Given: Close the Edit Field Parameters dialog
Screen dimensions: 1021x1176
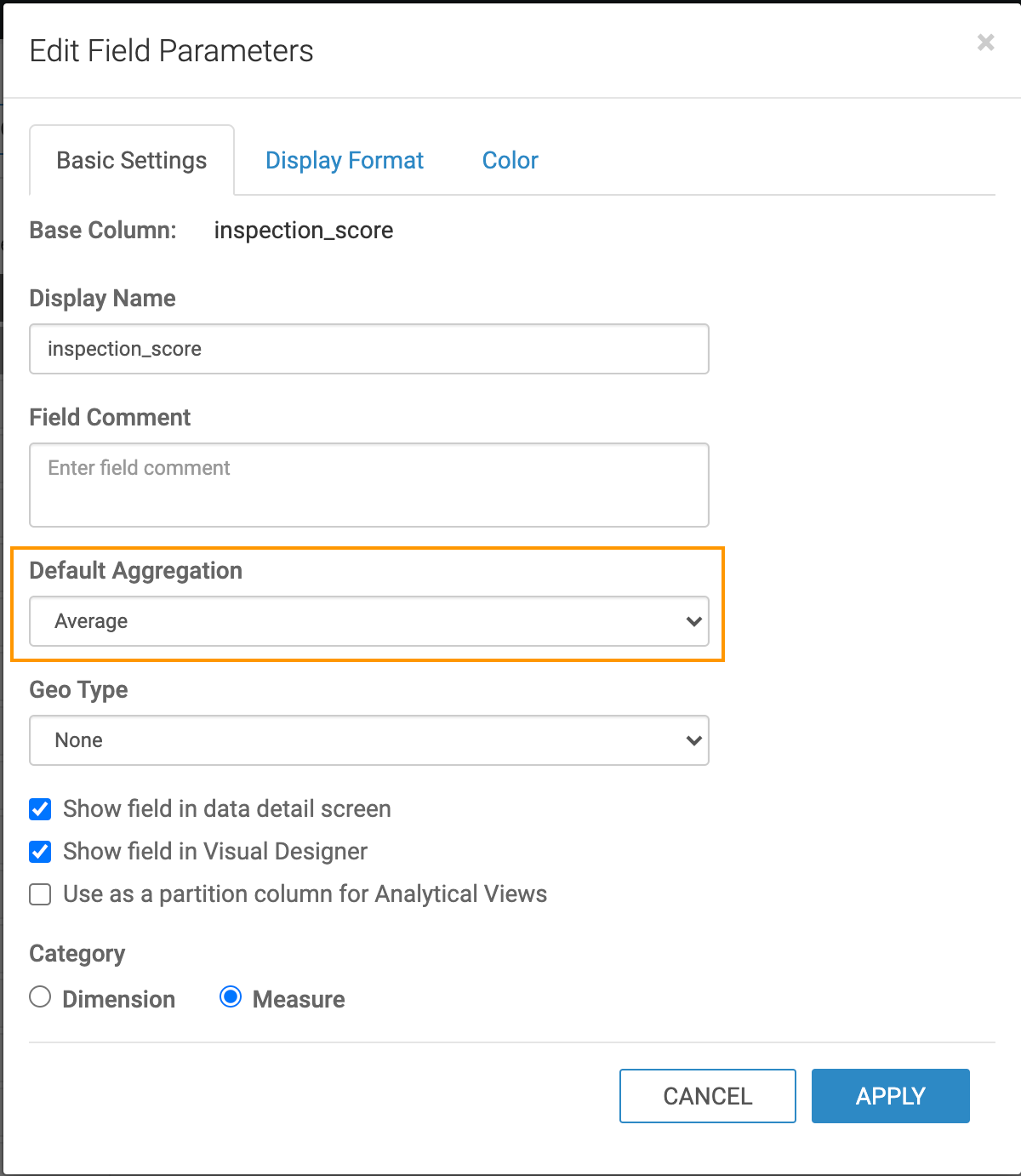Looking at the screenshot, I should click(985, 43).
